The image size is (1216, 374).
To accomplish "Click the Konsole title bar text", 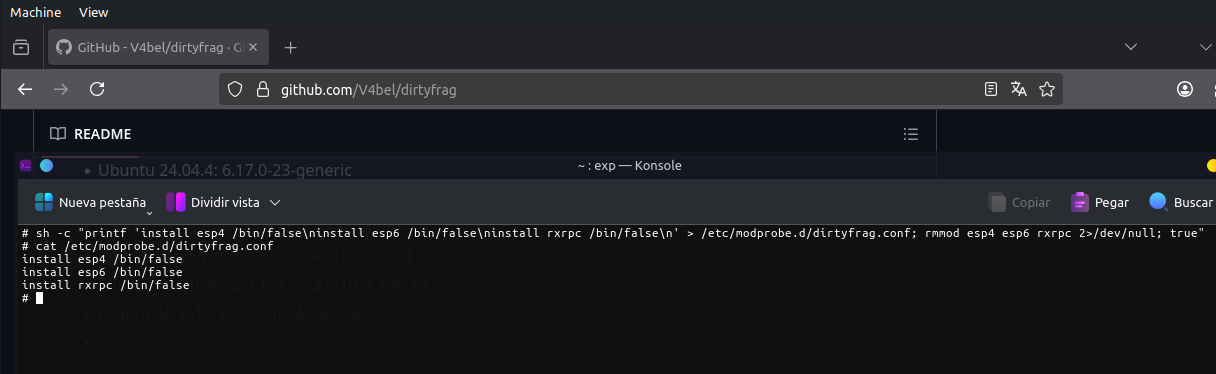I will click(x=629, y=165).
